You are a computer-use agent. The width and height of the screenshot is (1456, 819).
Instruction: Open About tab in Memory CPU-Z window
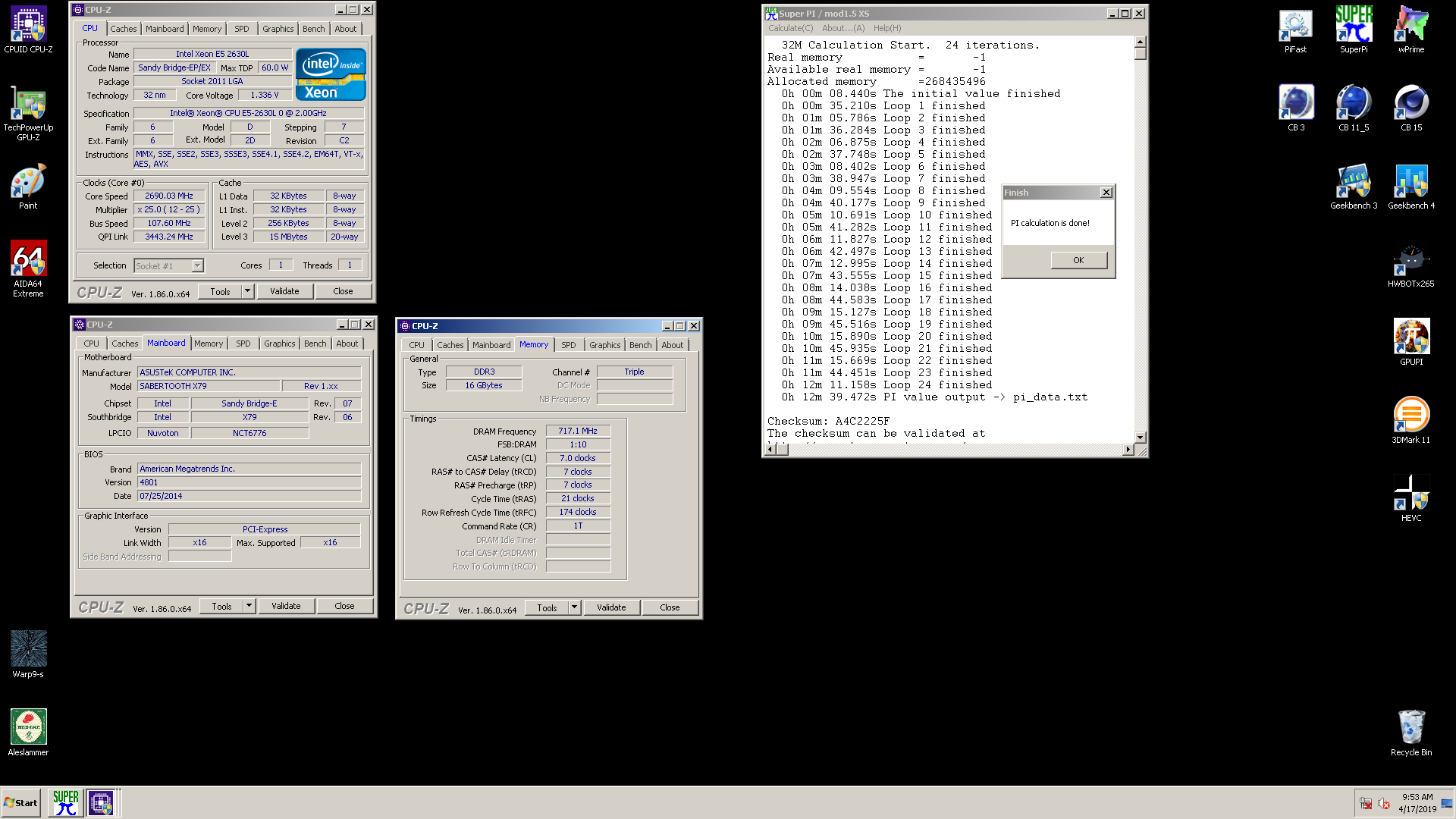(673, 345)
